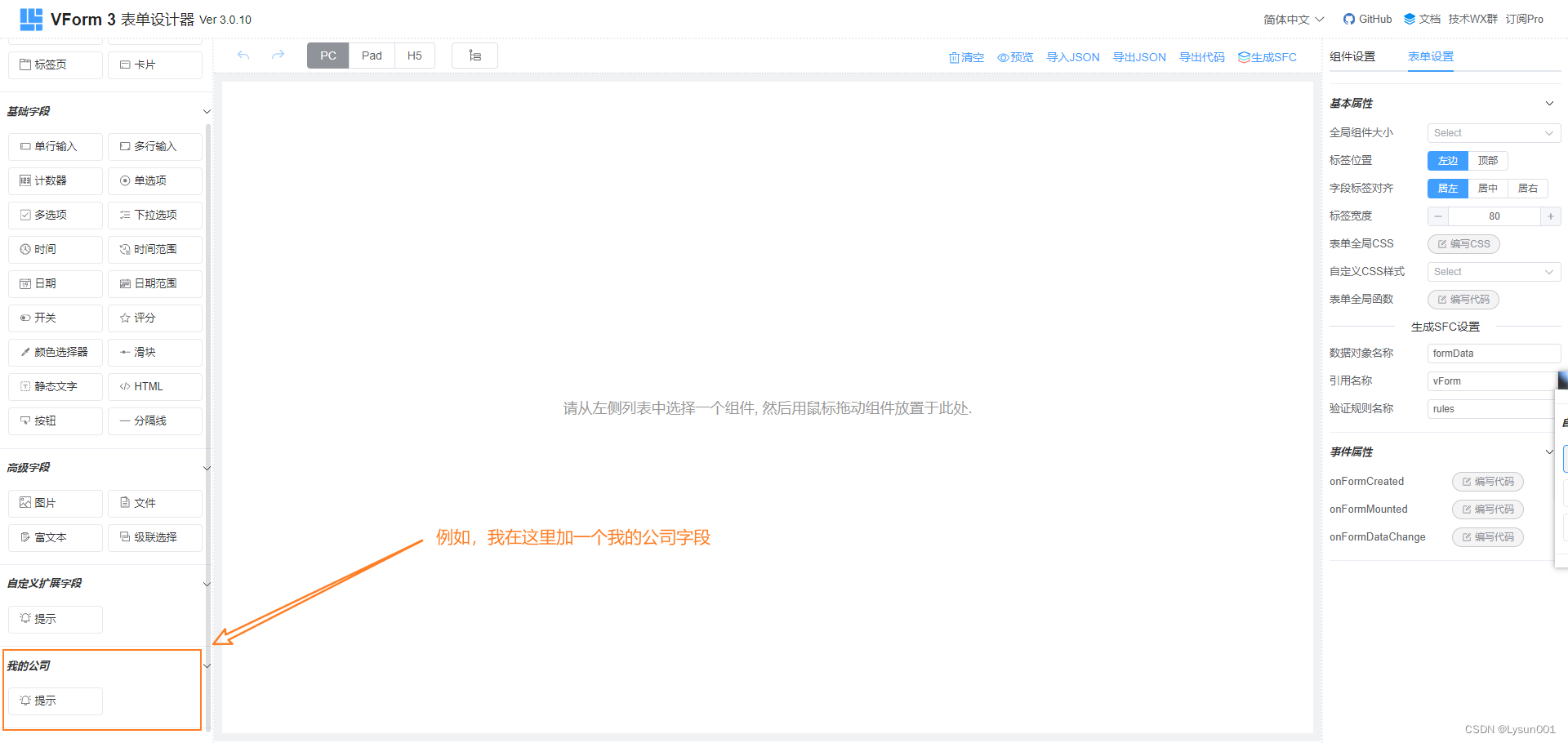Switch to the 组件设置 tab
Viewport: 1568px width, 743px height.
click(x=1352, y=56)
